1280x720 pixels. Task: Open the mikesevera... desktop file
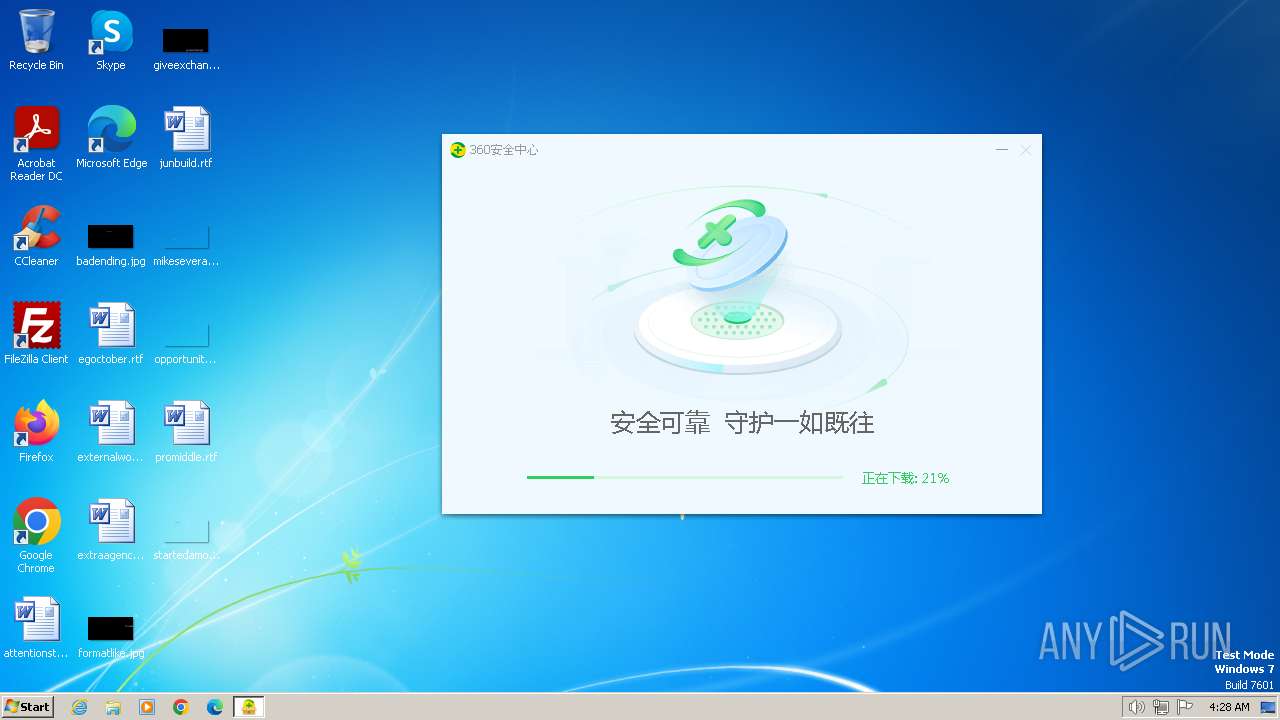pyautogui.click(x=186, y=244)
